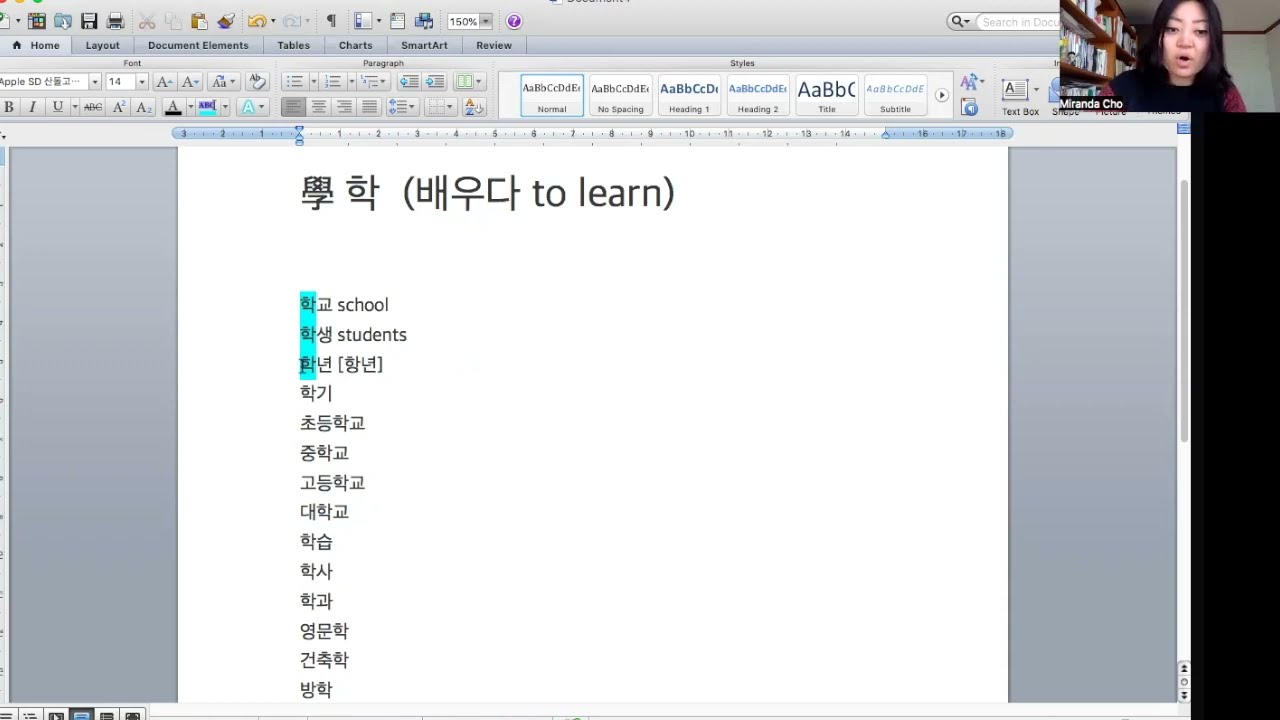Image resolution: width=1280 pixels, height=720 pixels.
Task: Toggle Bold formatting
Action: (x=9, y=107)
